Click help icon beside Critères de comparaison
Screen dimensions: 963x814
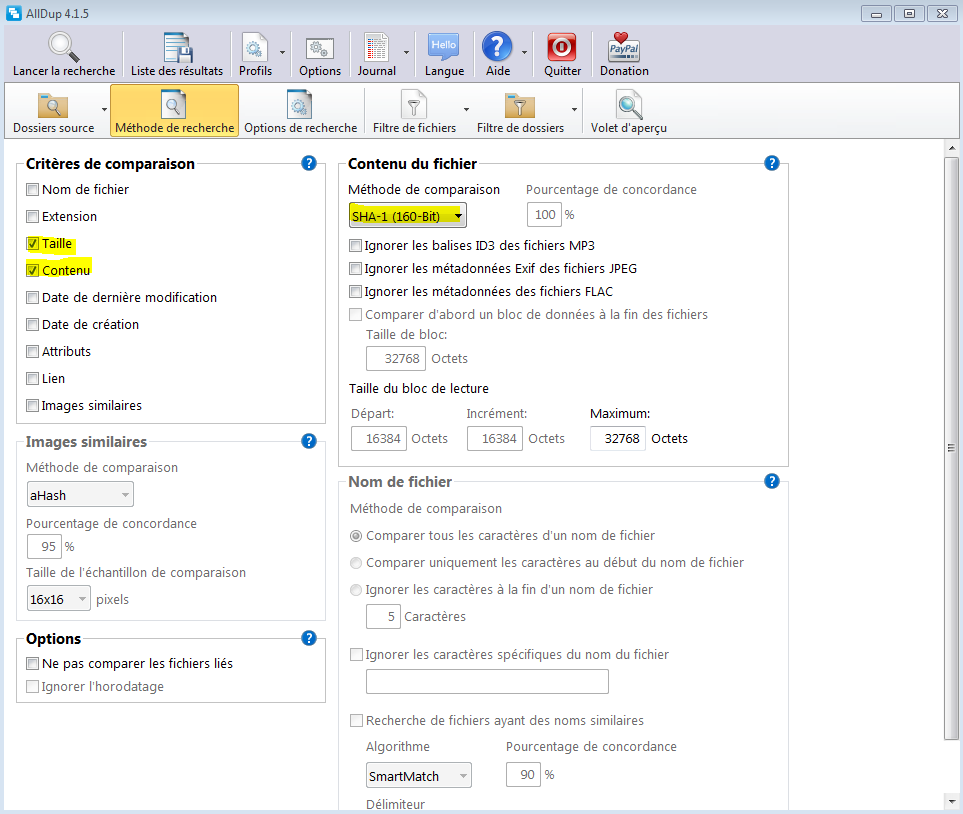[x=309, y=163]
